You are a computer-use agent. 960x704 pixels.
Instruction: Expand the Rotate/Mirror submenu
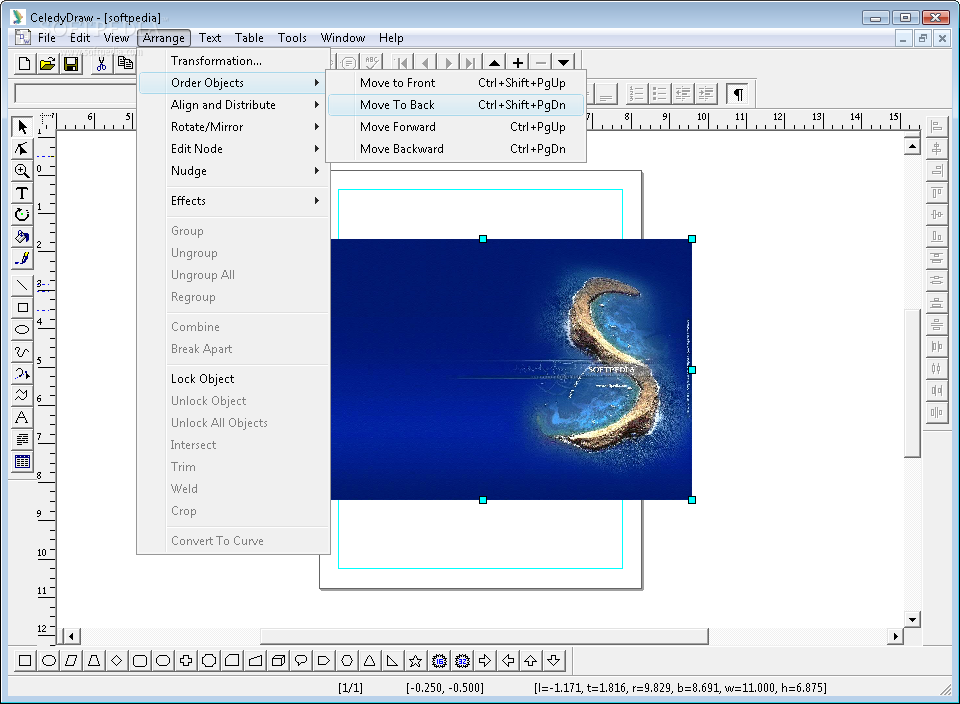[233, 127]
